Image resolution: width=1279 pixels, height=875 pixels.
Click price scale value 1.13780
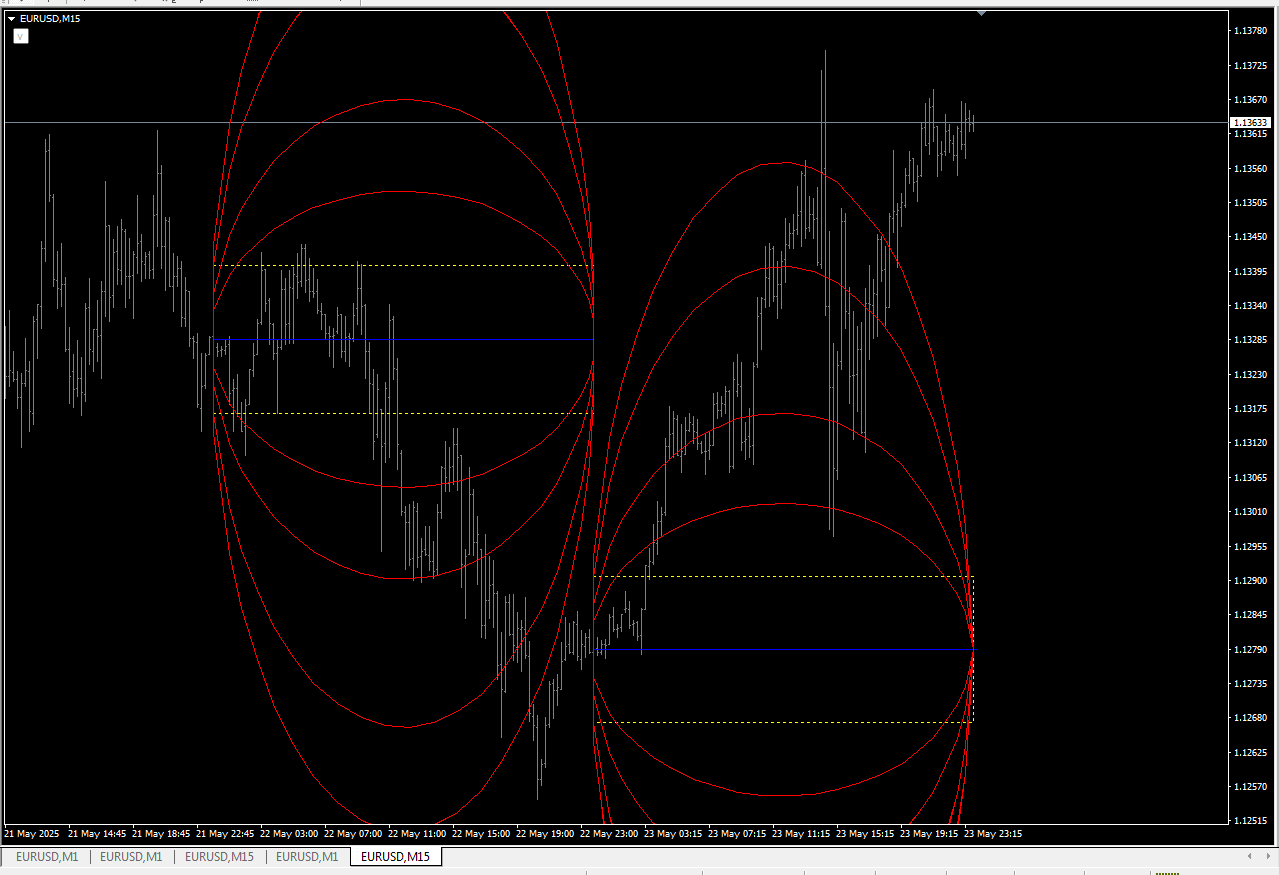tap(1250, 31)
